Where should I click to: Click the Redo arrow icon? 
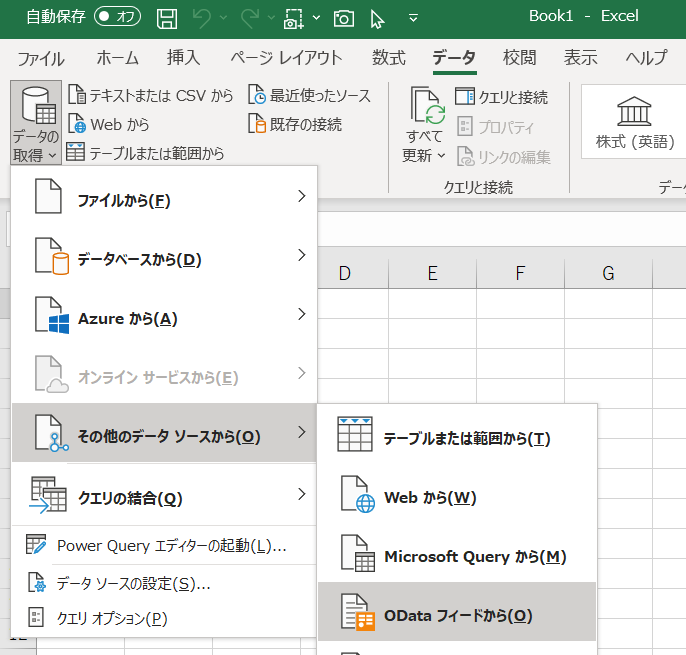pyautogui.click(x=250, y=19)
